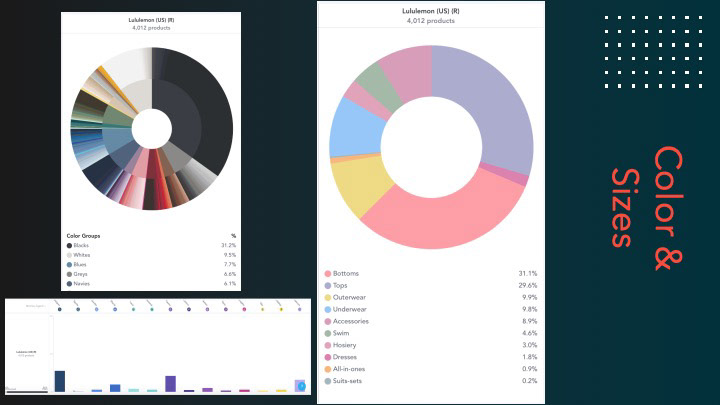The height and width of the screenshot is (405, 720).
Task: Click the 9.9% value for Outerwear
Action: [x=529, y=297]
